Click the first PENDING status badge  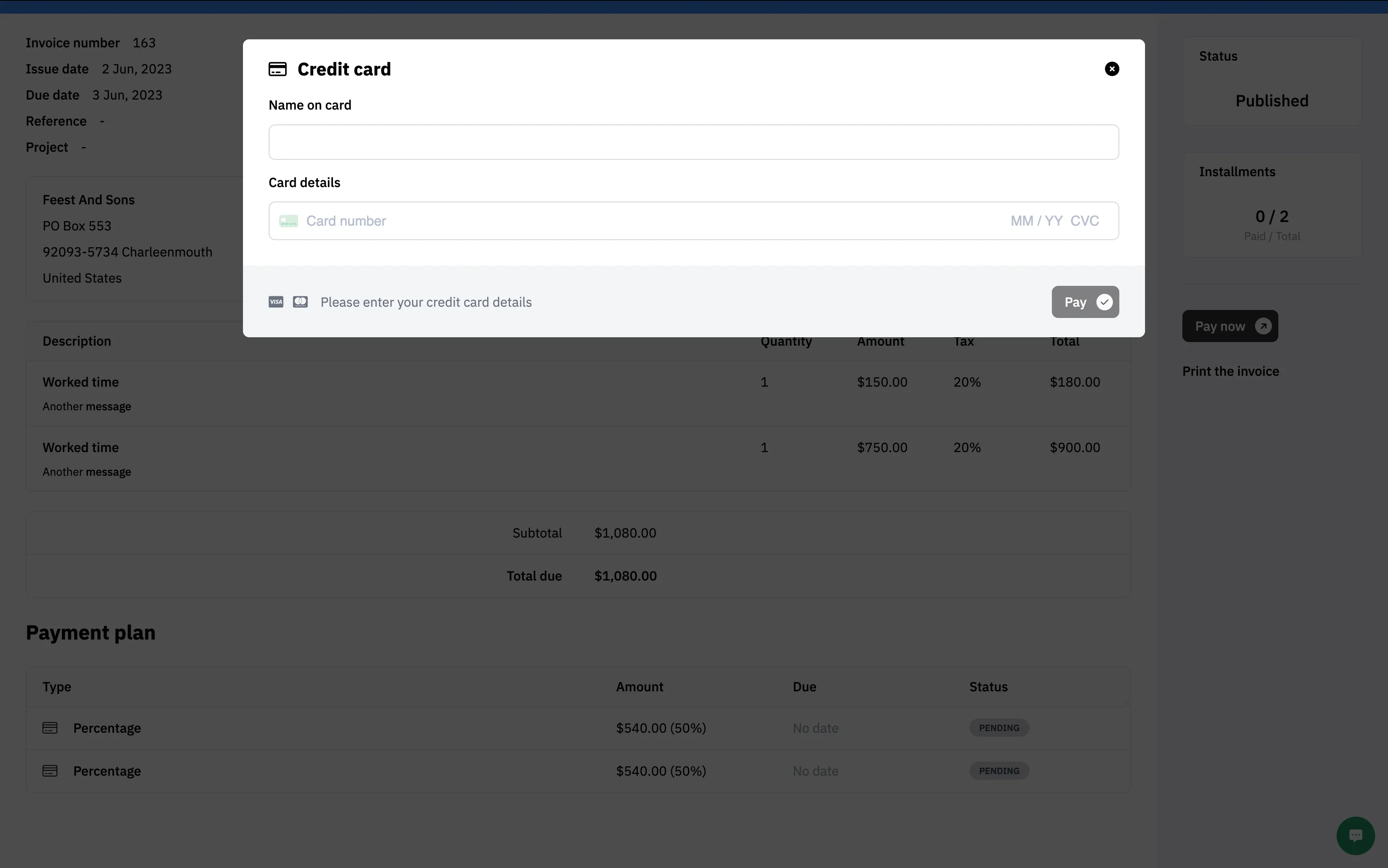[999, 728]
